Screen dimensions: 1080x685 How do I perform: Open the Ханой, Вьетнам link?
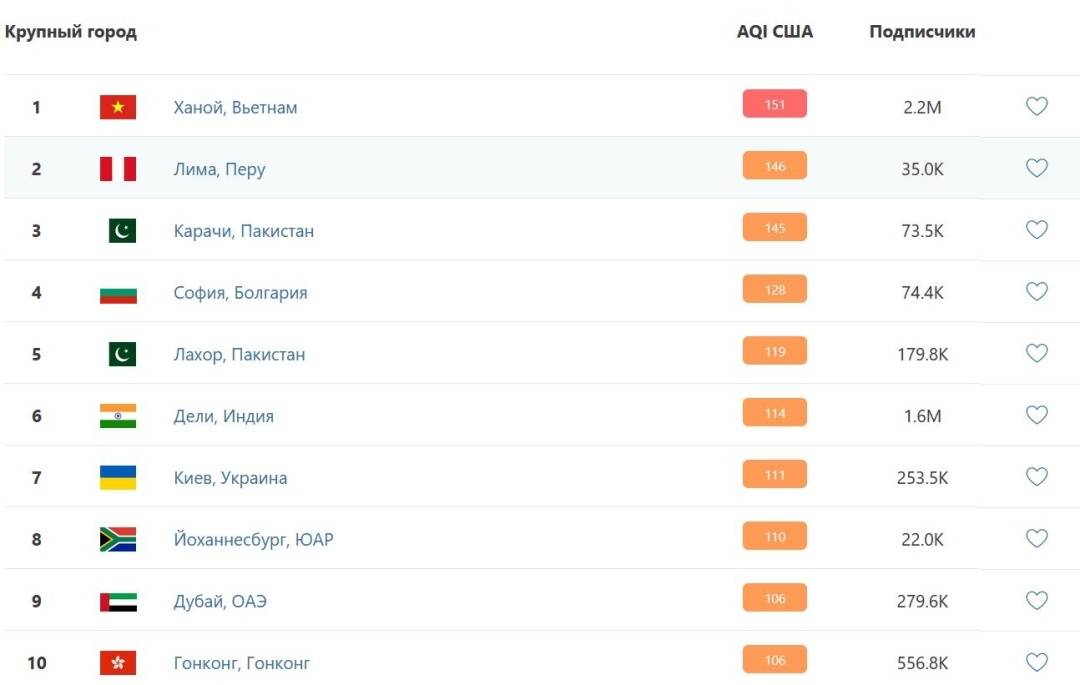click(236, 107)
